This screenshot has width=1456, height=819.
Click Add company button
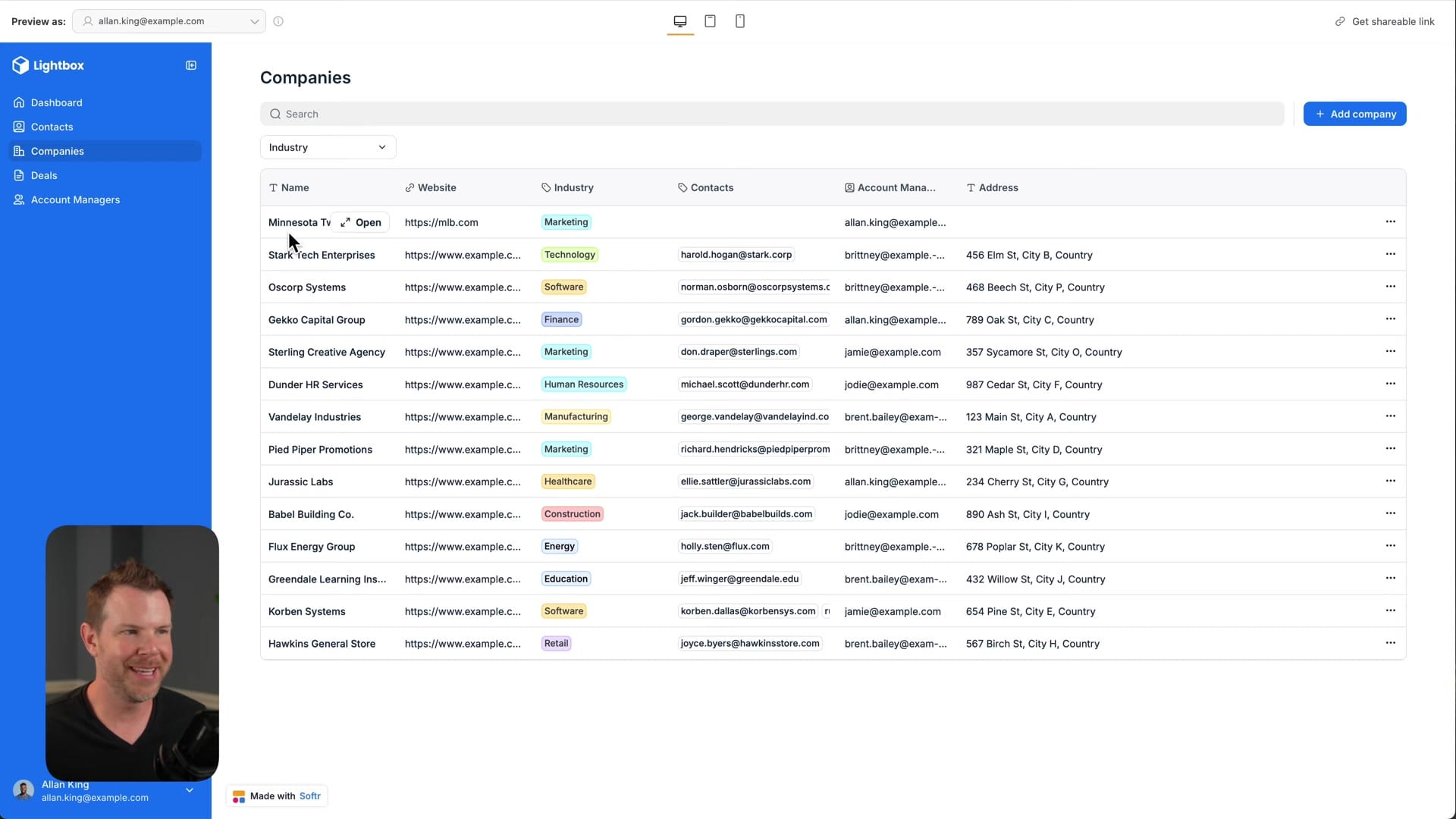[1354, 114]
